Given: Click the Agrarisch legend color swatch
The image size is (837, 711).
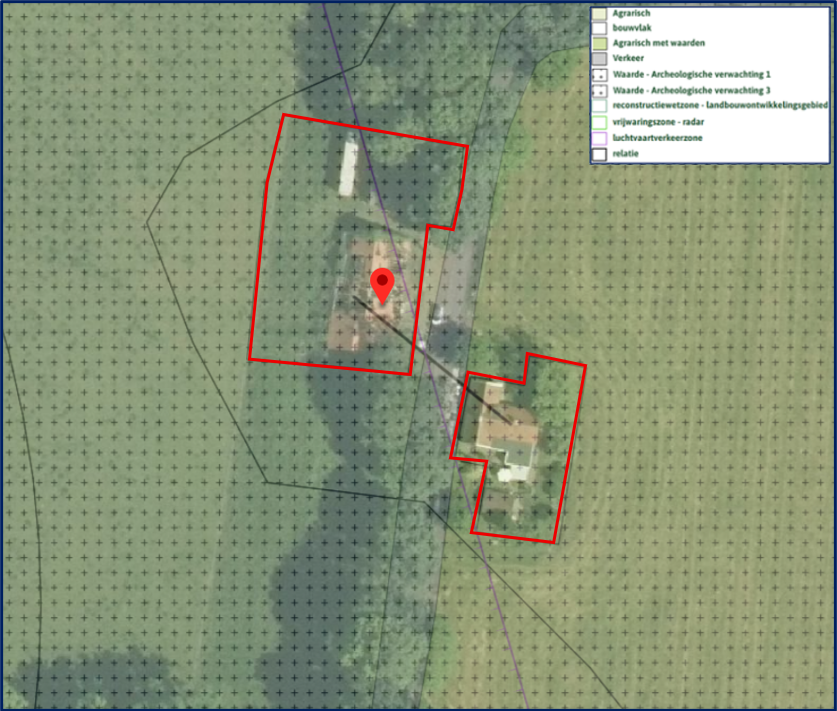Looking at the screenshot, I should point(599,14).
